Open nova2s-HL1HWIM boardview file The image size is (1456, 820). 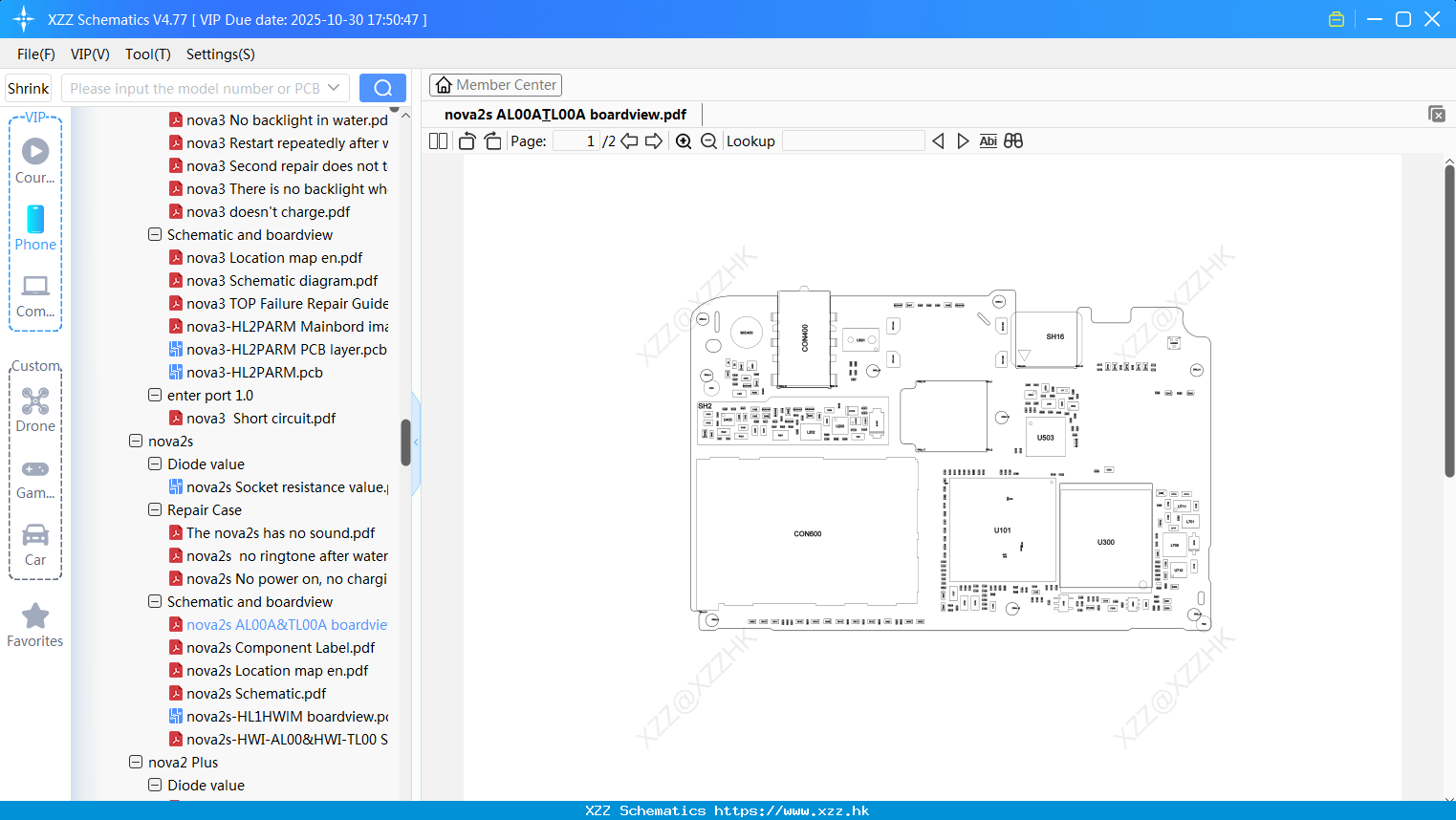[279, 716]
